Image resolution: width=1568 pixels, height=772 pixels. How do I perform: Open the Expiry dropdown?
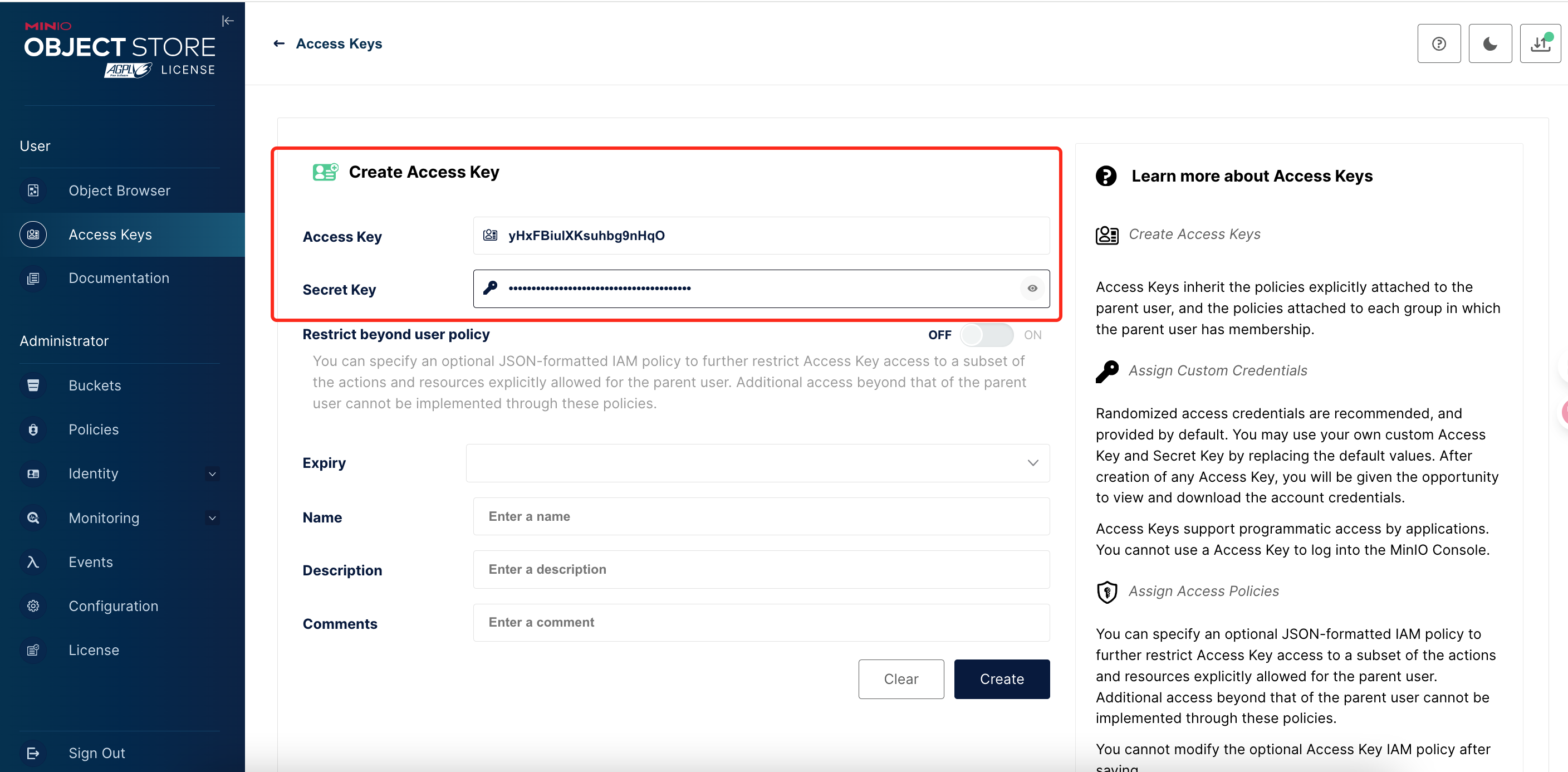(x=757, y=463)
